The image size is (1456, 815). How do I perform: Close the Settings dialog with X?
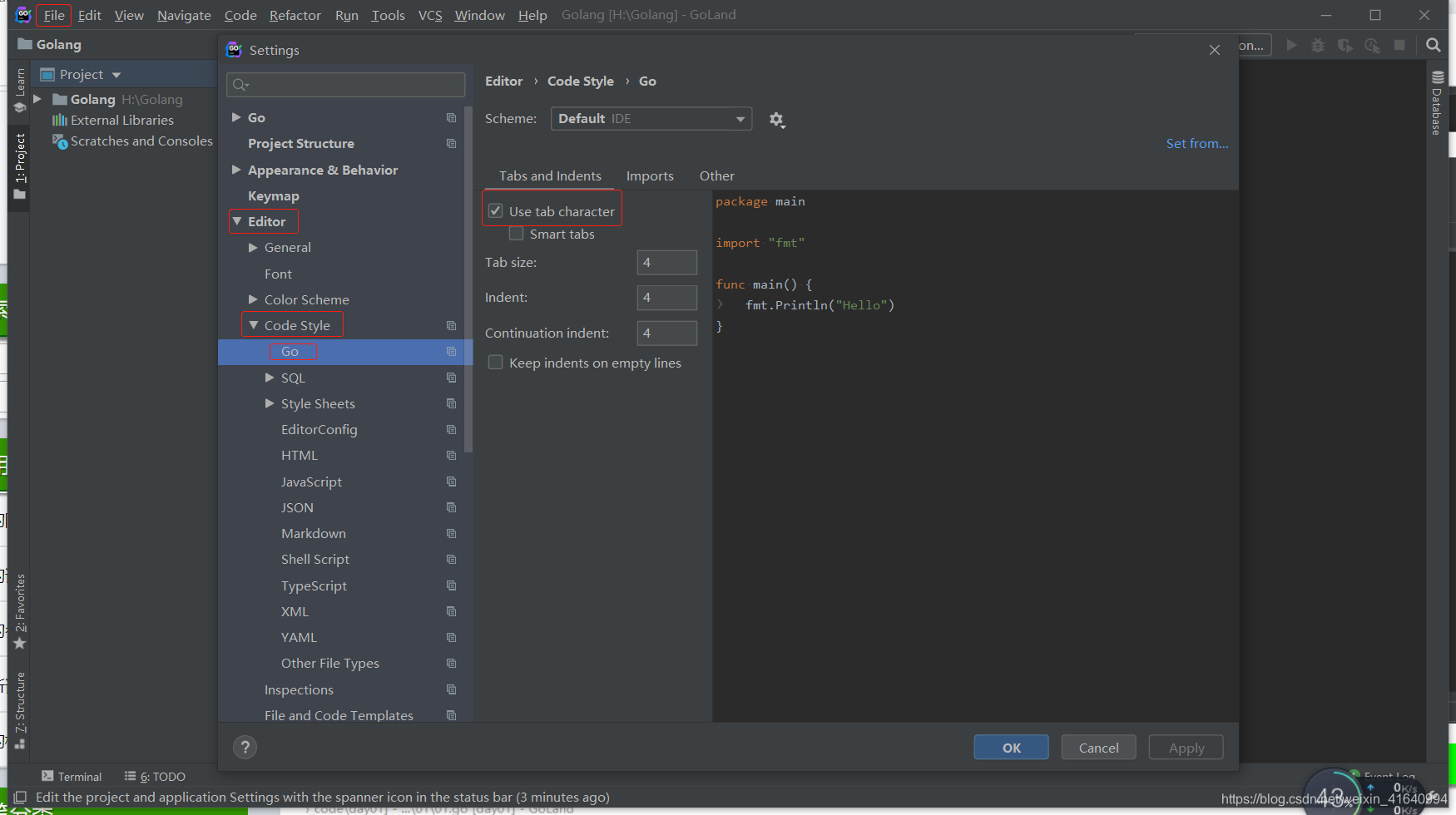[x=1215, y=50]
